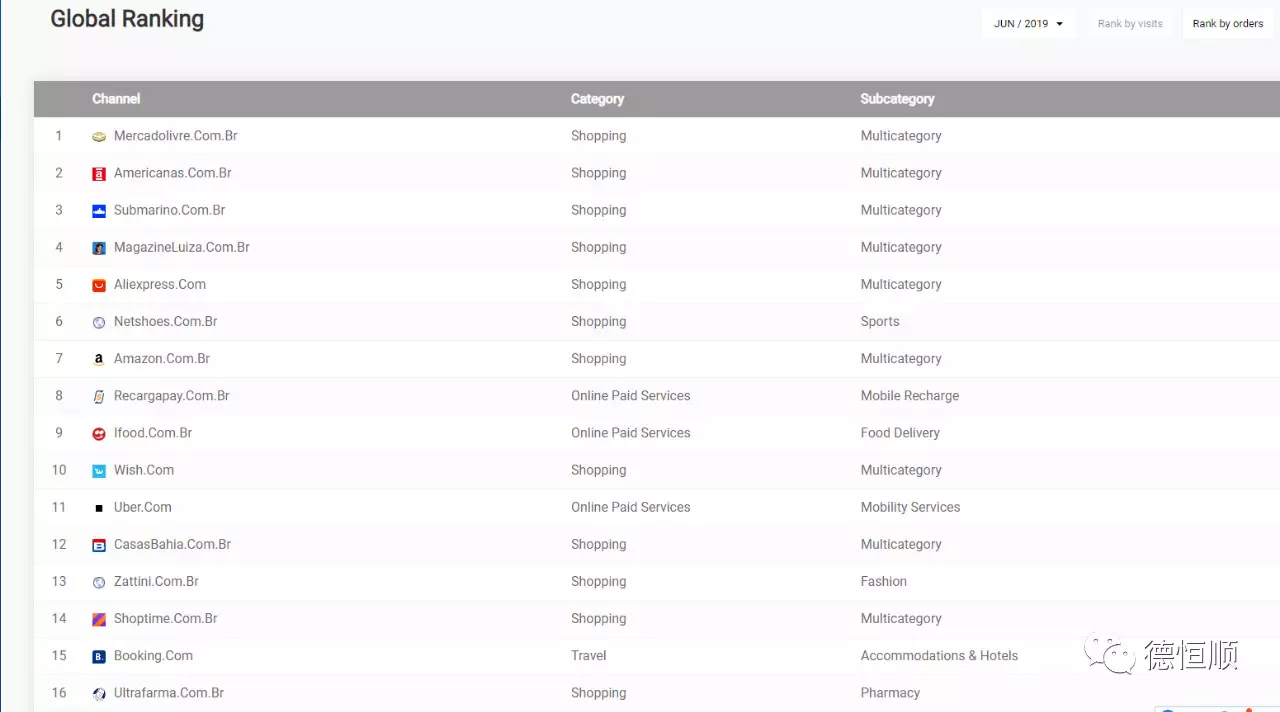Image resolution: width=1280 pixels, height=712 pixels.
Task: Open the MagazineLuiza.Com.Br channel link
Action: tap(182, 247)
